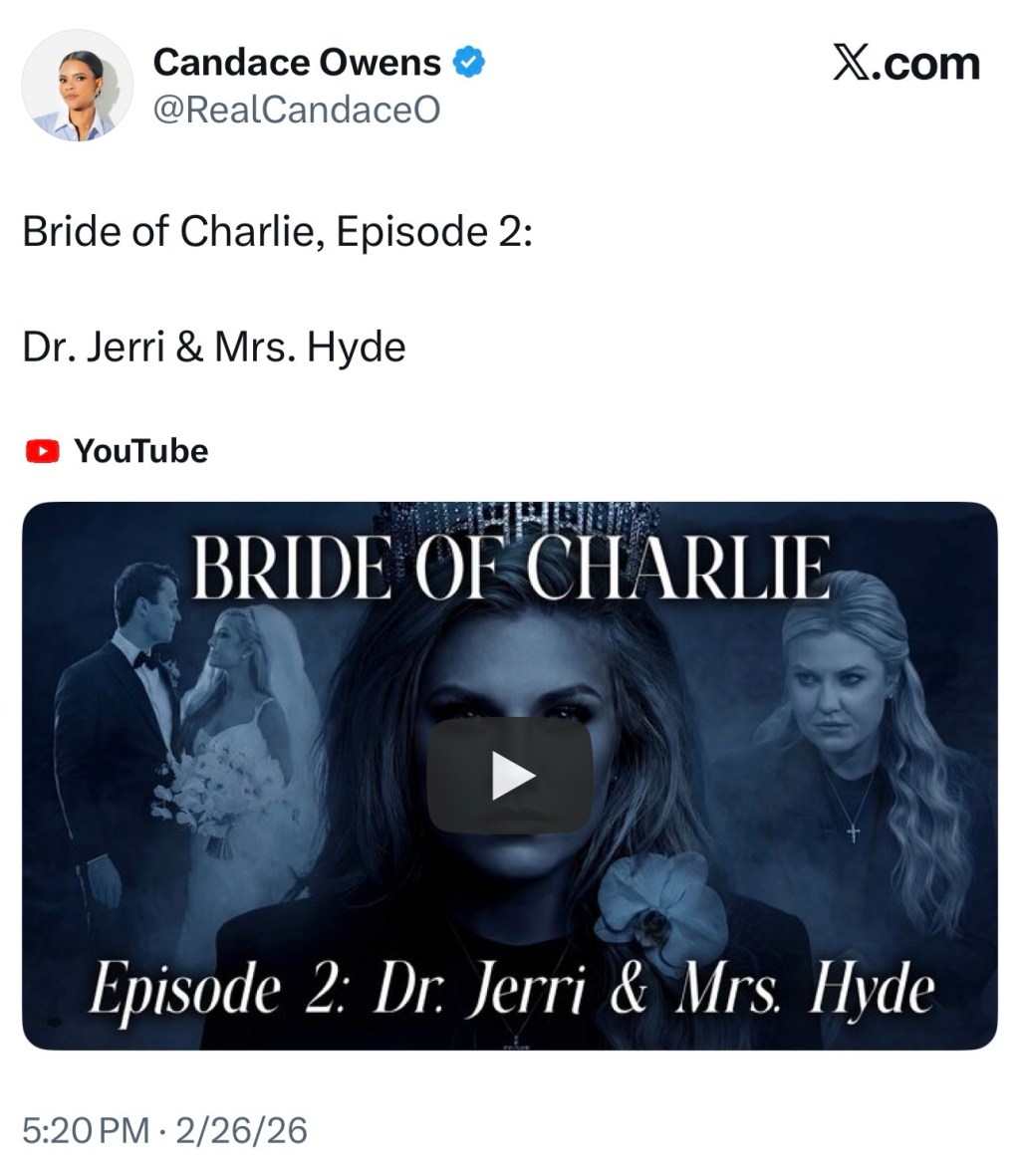Click the Candace Owens display name
Viewport: 1020px width, 1176px height.
(x=297, y=63)
